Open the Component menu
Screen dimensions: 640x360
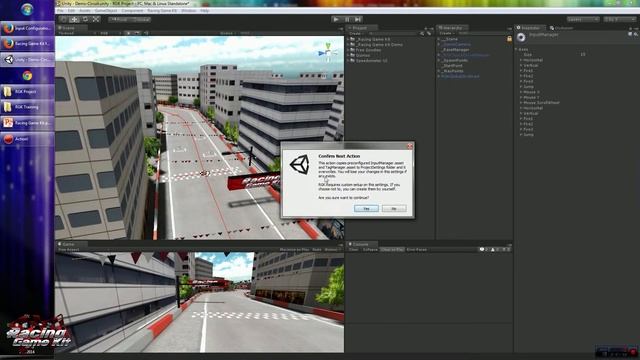[132, 11]
